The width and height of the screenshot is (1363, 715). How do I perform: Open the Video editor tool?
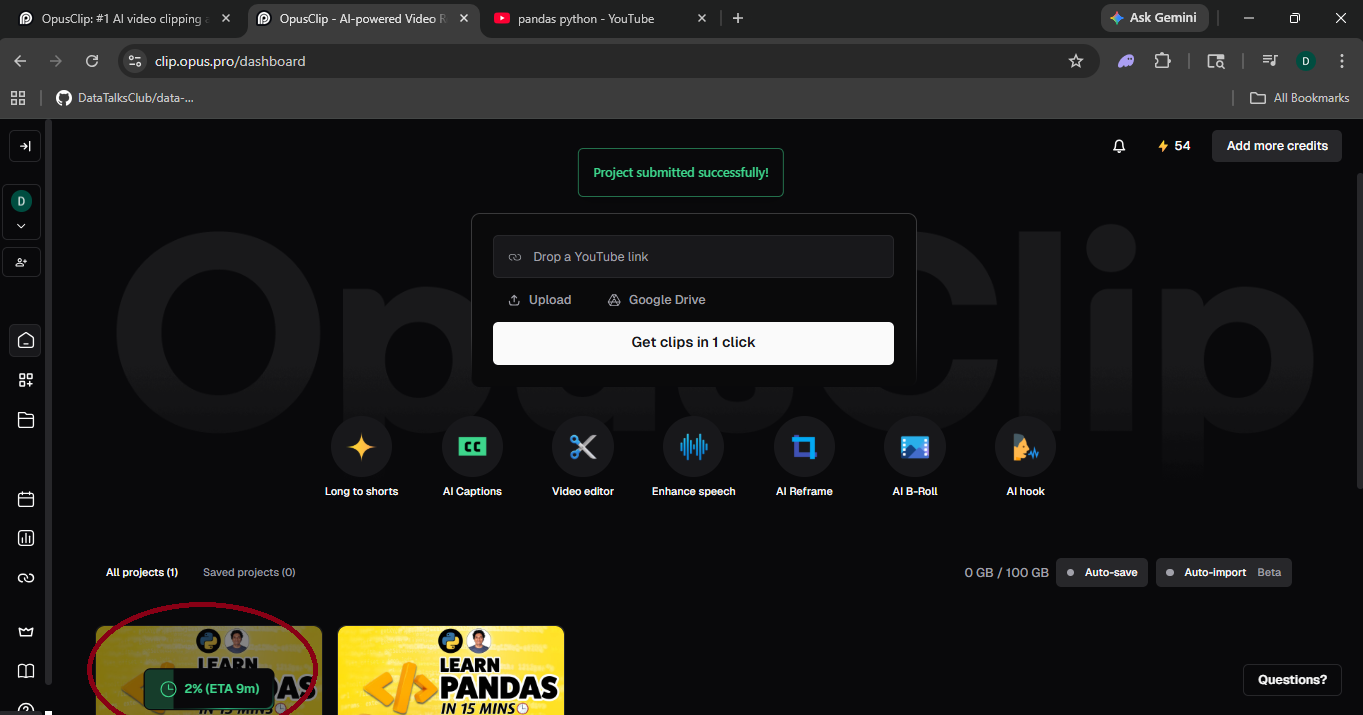pyautogui.click(x=583, y=458)
